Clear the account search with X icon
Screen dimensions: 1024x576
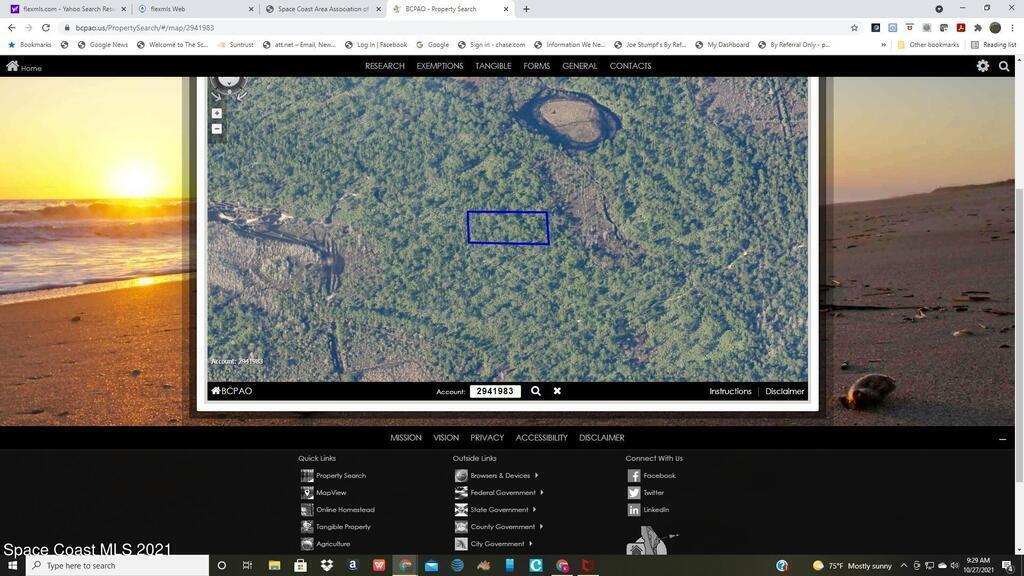557,391
